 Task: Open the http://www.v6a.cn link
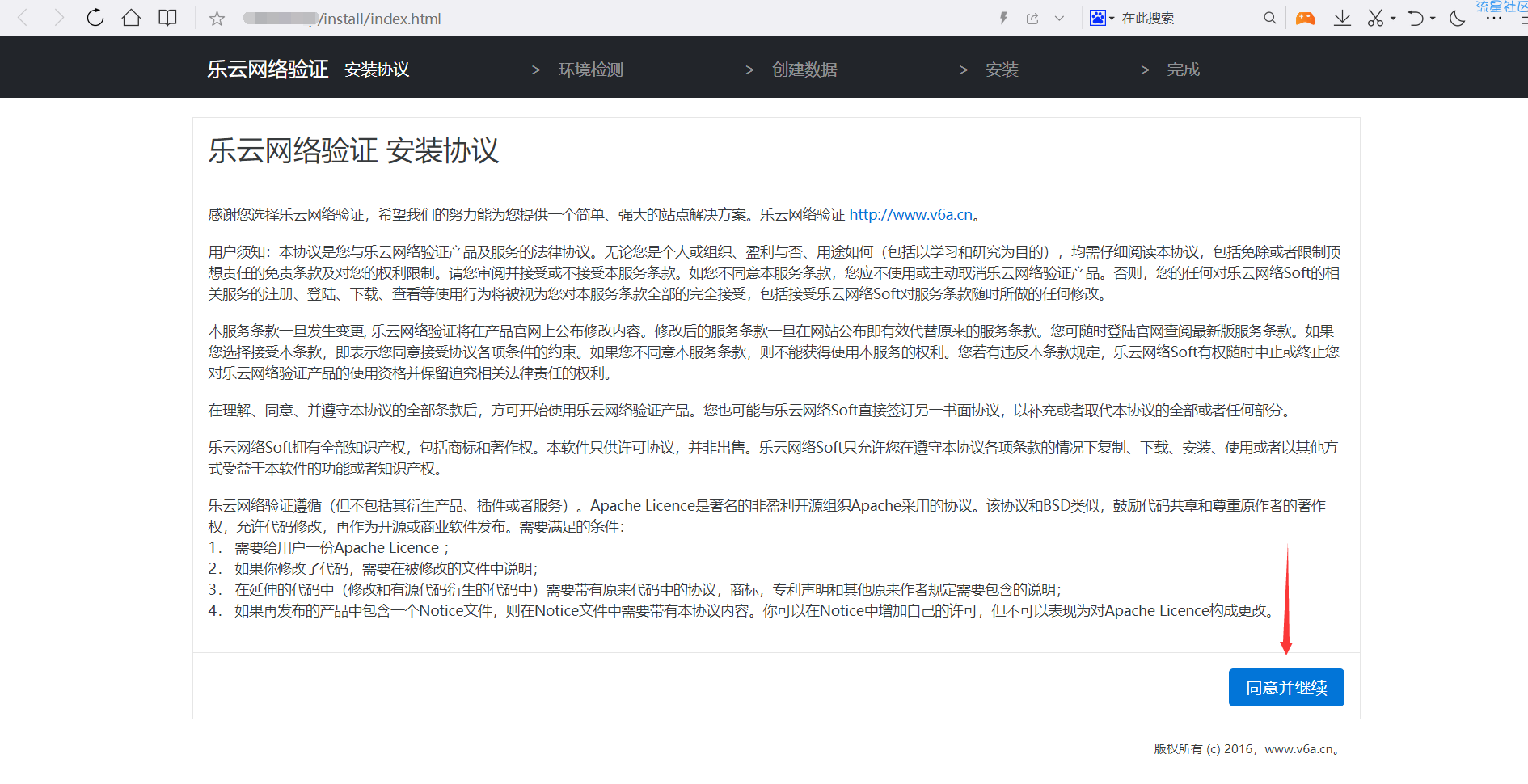[x=911, y=215]
